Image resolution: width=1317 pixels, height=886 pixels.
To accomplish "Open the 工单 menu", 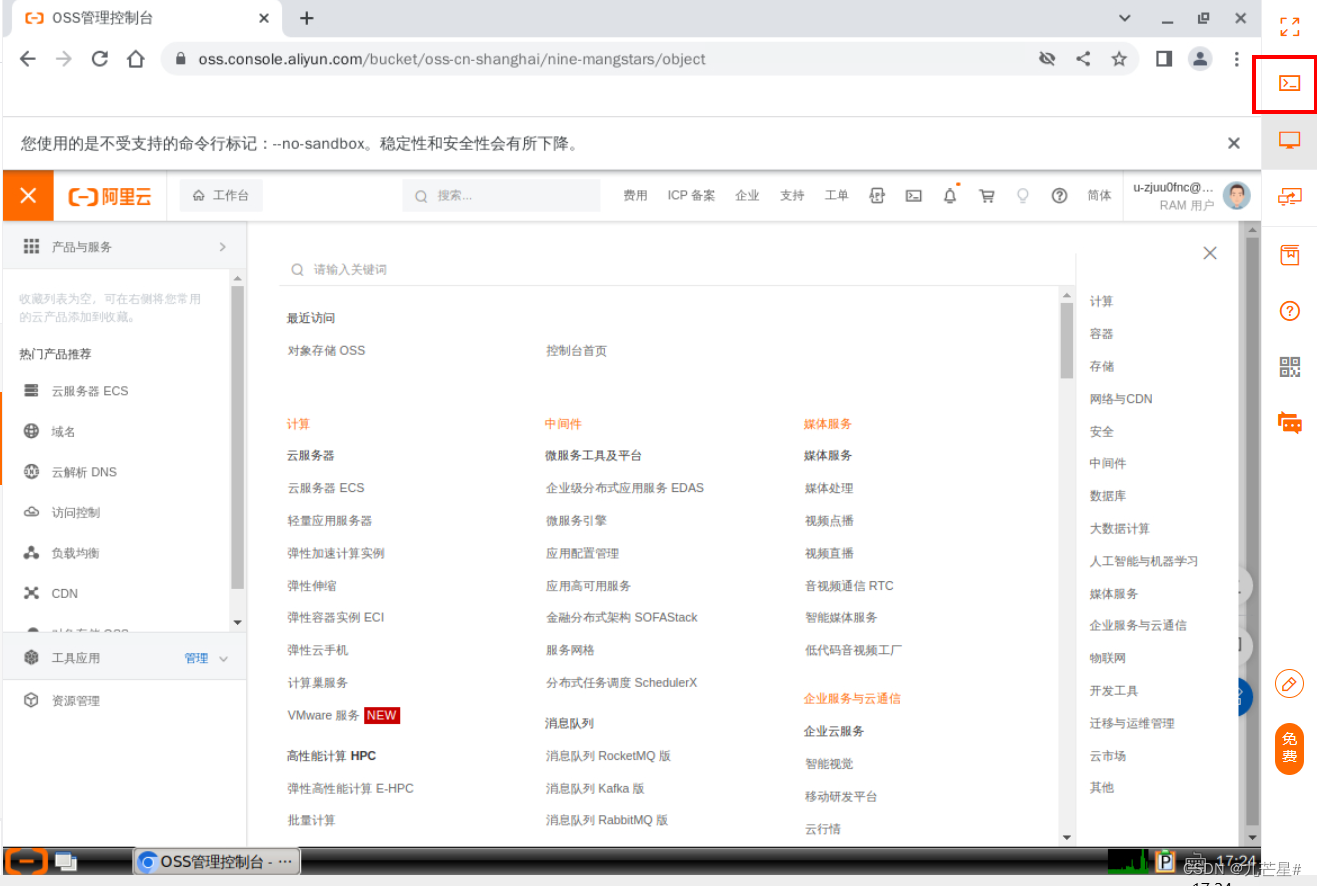I will (x=836, y=196).
